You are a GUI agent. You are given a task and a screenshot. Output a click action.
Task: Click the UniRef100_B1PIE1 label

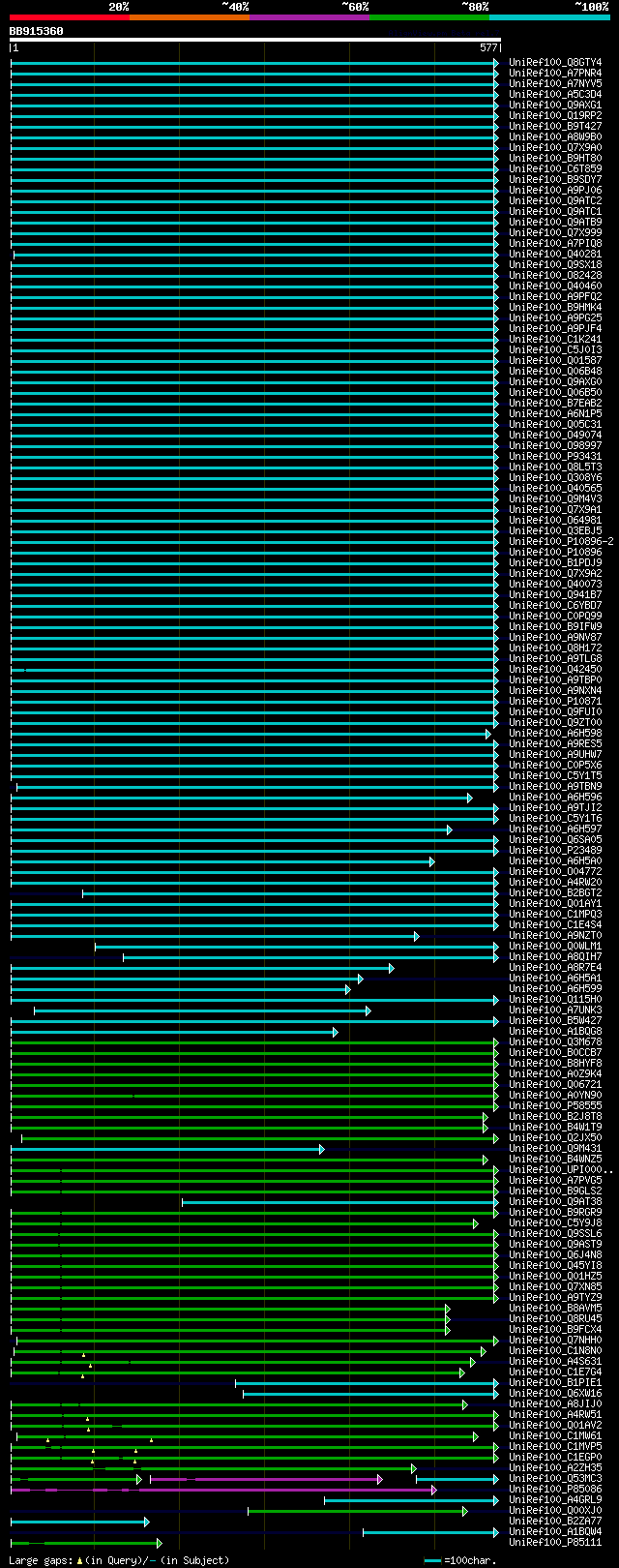click(555, 1383)
